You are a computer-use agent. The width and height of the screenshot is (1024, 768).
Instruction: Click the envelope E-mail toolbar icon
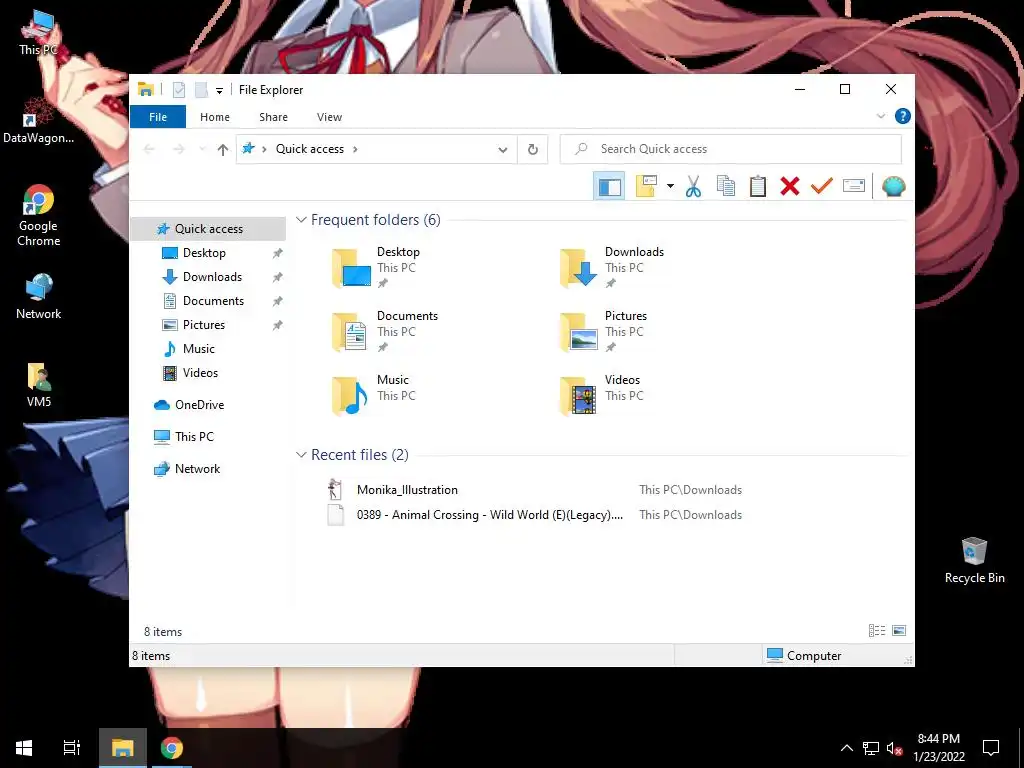[x=854, y=187]
